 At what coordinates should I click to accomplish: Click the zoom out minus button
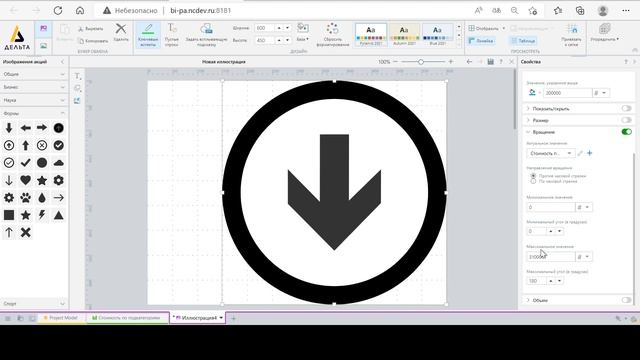395,62
